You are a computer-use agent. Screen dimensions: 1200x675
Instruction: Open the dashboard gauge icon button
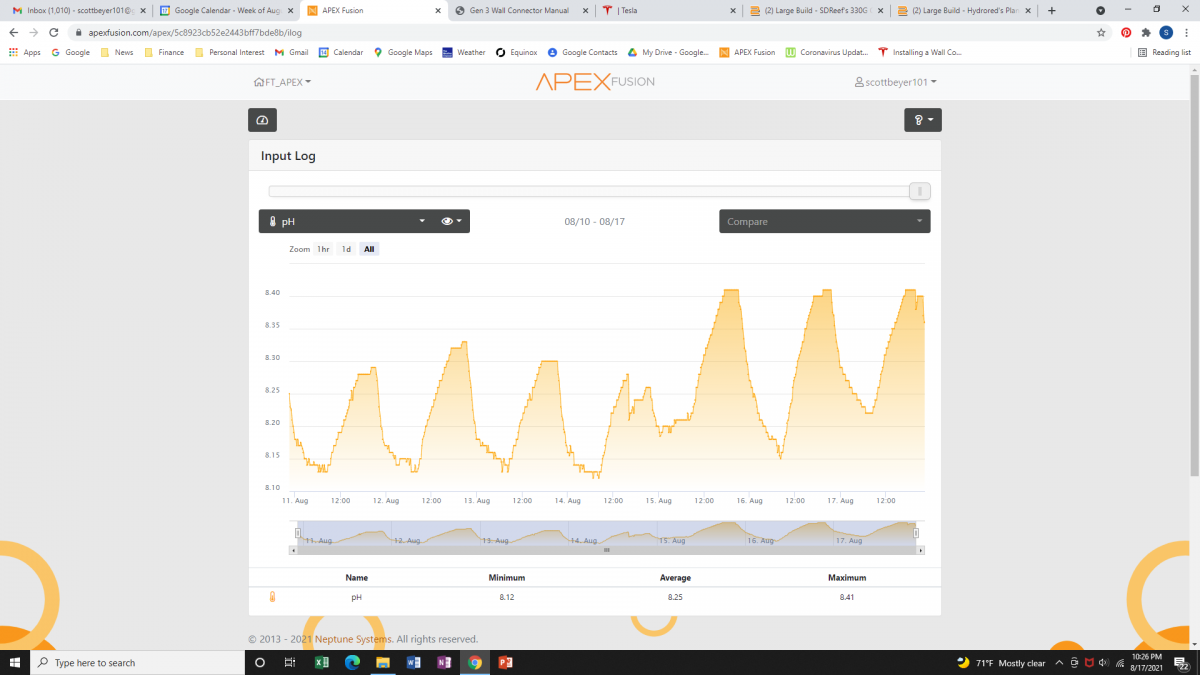point(262,120)
